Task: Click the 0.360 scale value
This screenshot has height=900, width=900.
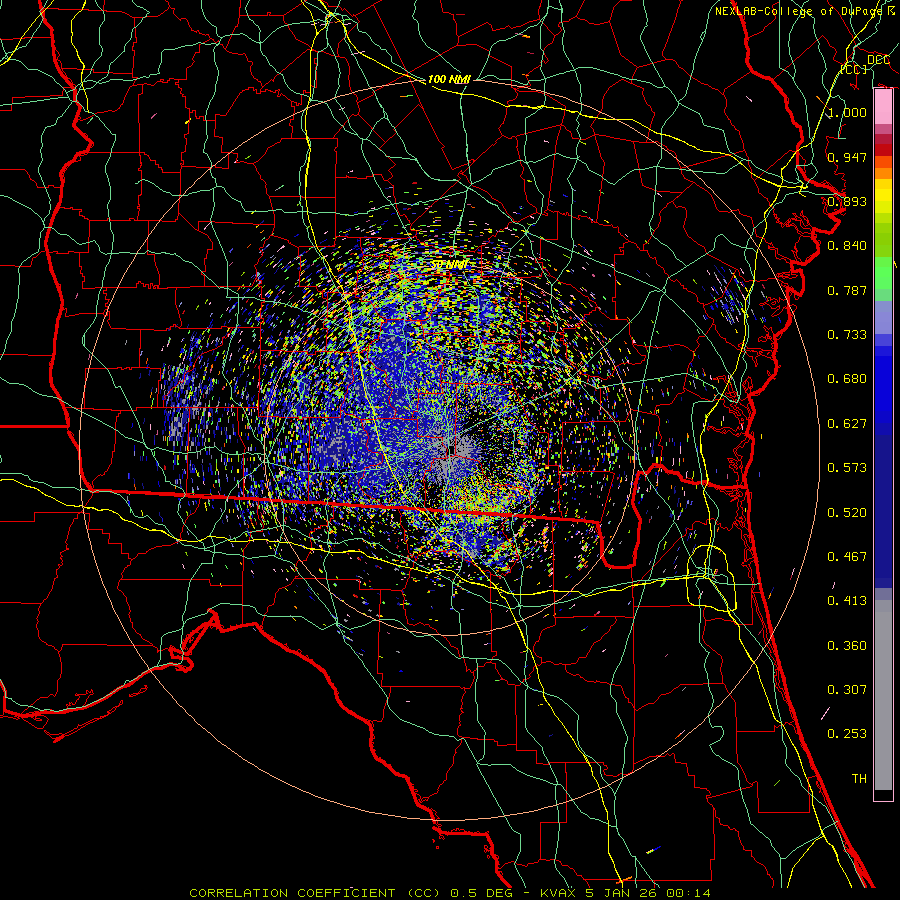Action: (x=847, y=646)
